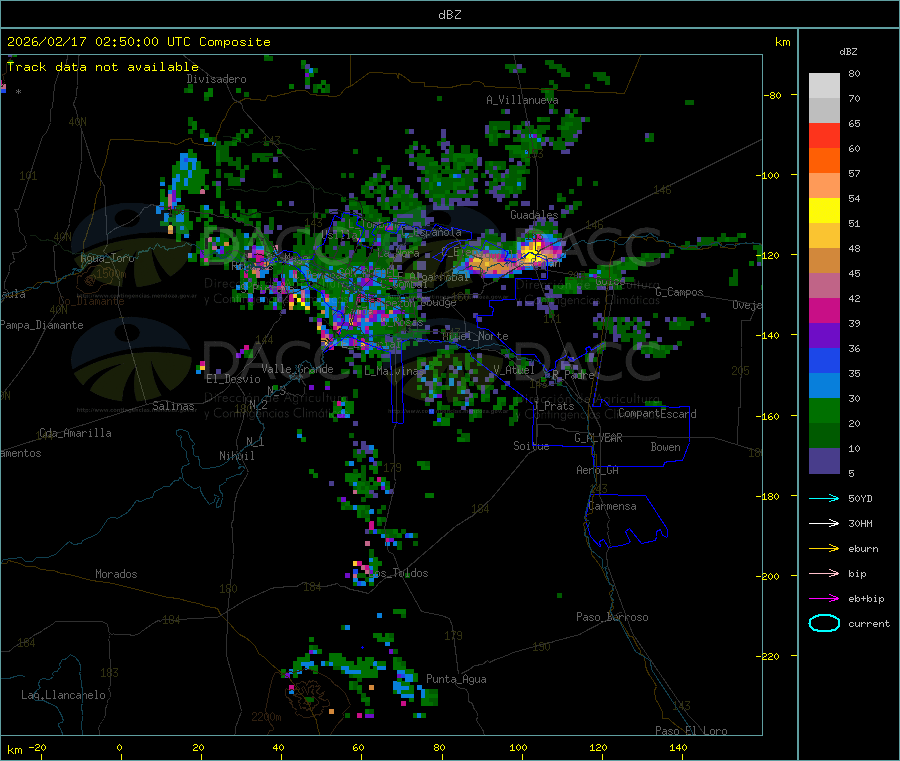Click the Agua_Toro map label

[x=107, y=258]
